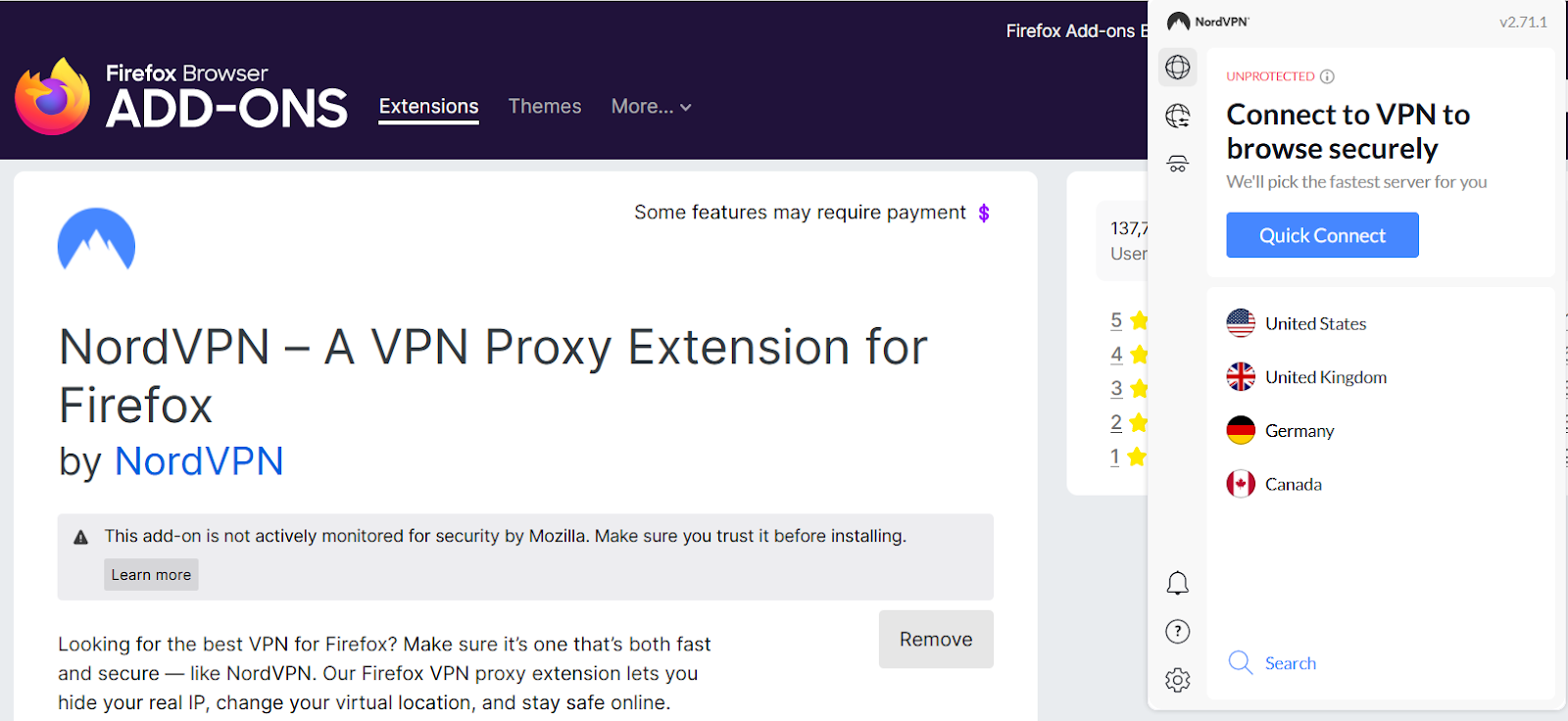Image resolution: width=1568 pixels, height=721 pixels.
Task: Select the Canada flag icon
Action: pos(1241,484)
